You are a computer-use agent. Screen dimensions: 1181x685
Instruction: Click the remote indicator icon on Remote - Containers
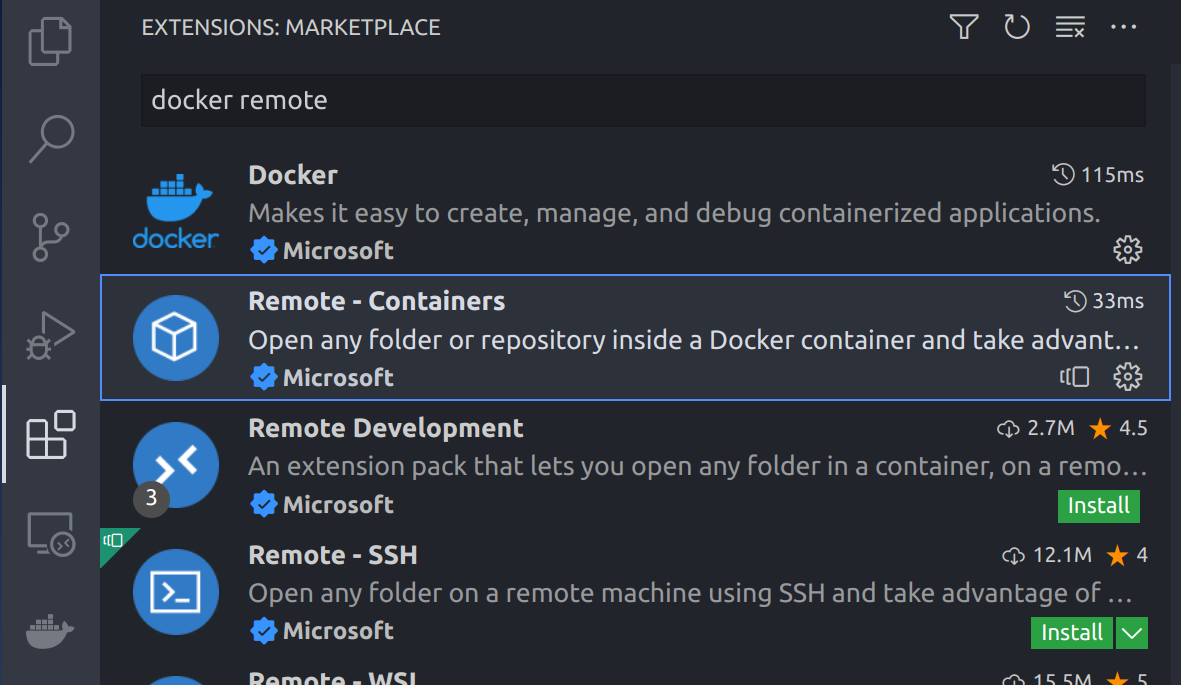tap(1075, 377)
